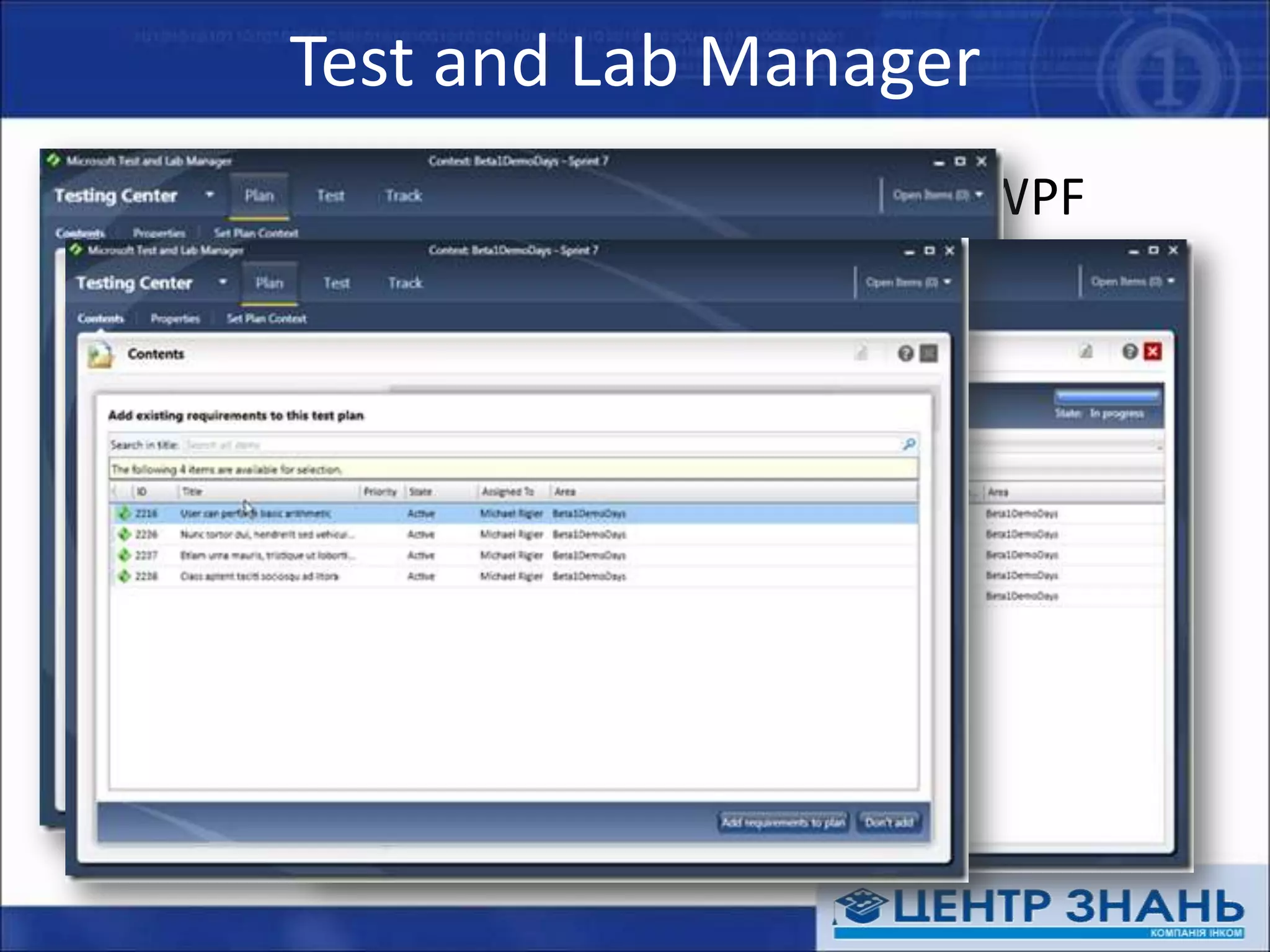Sort by Area column header in front dialog
Screen dimensions: 1270x952
pos(733,491)
